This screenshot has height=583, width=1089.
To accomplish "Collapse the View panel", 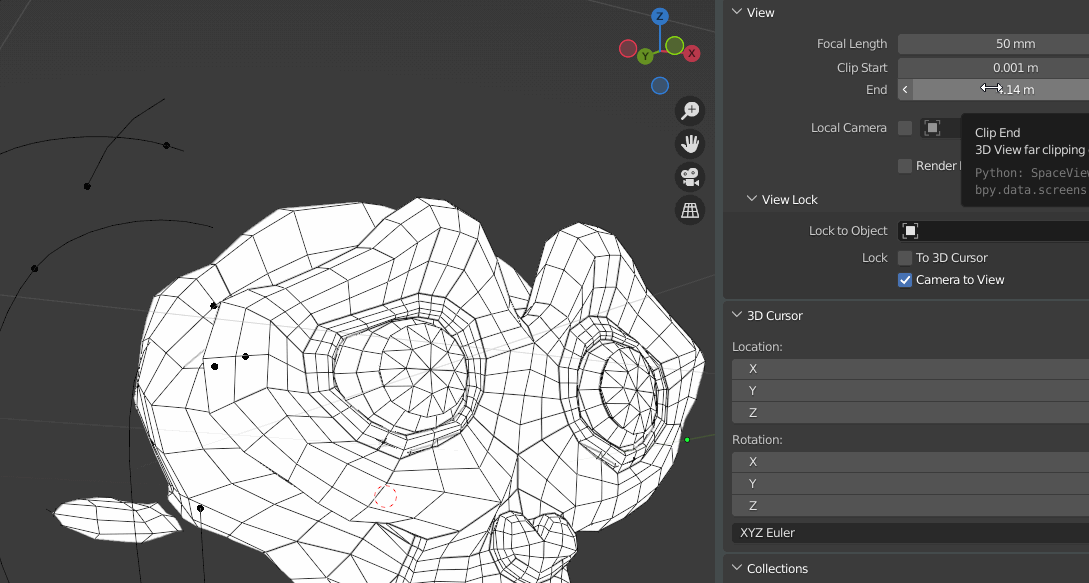I will [x=736, y=12].
